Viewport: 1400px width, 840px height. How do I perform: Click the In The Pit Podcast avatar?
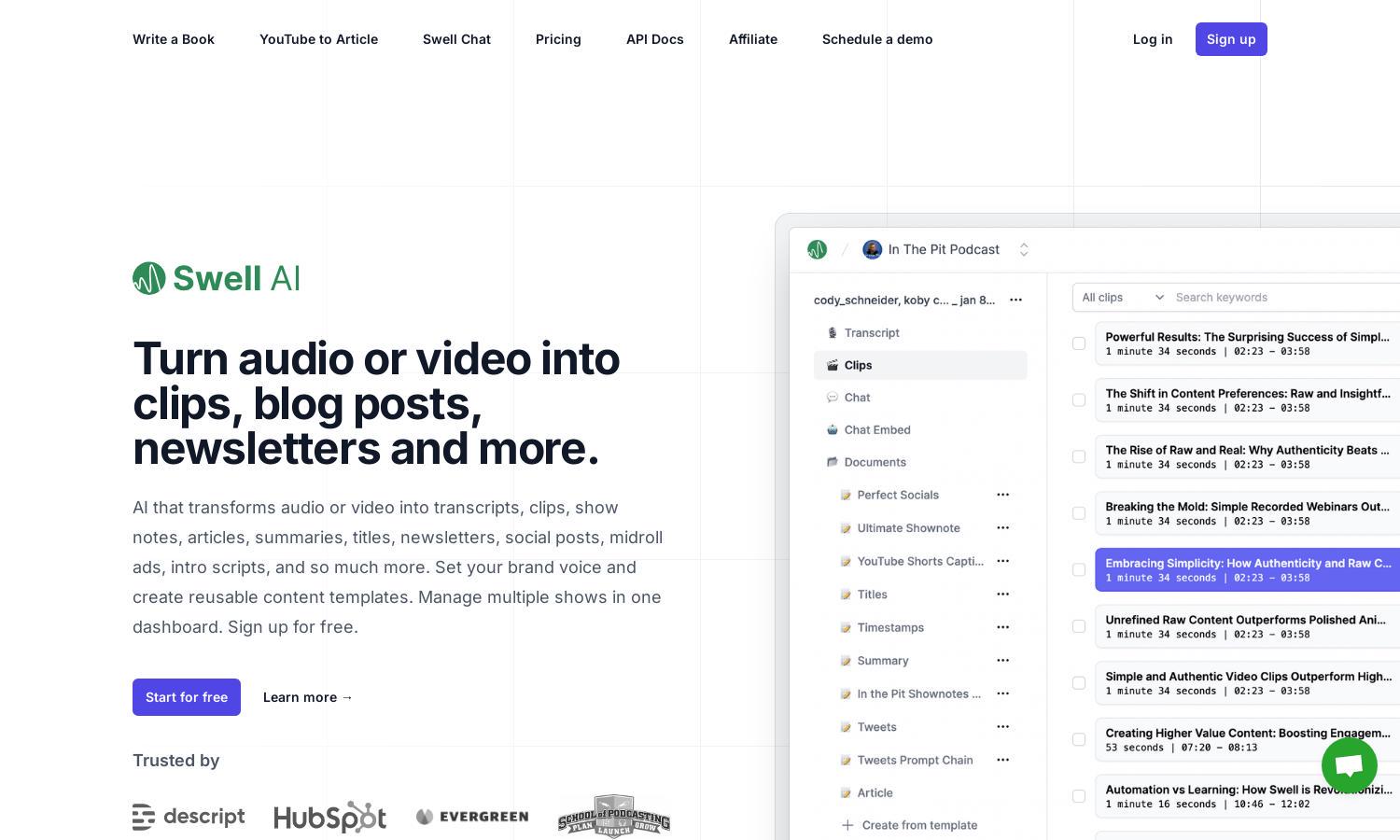(873, 249)
